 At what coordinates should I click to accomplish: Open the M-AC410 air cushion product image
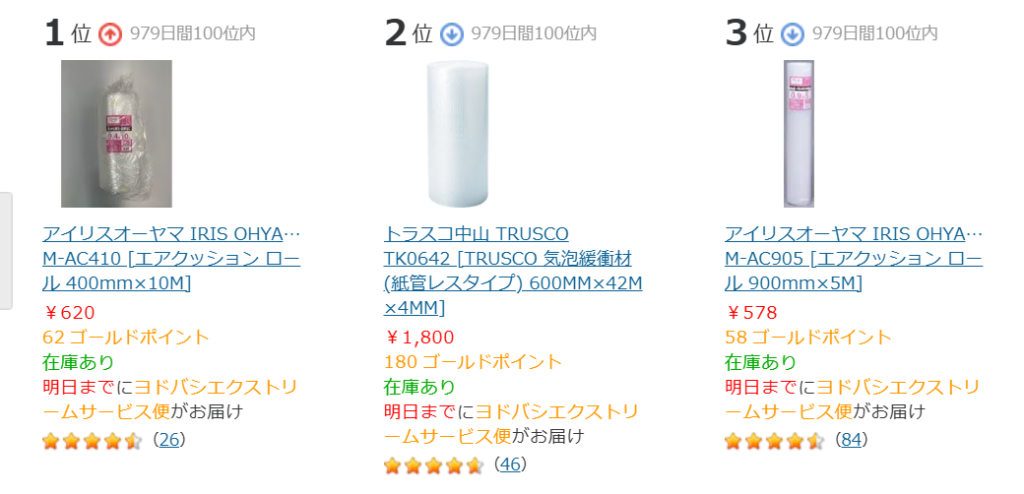point(116,133)
